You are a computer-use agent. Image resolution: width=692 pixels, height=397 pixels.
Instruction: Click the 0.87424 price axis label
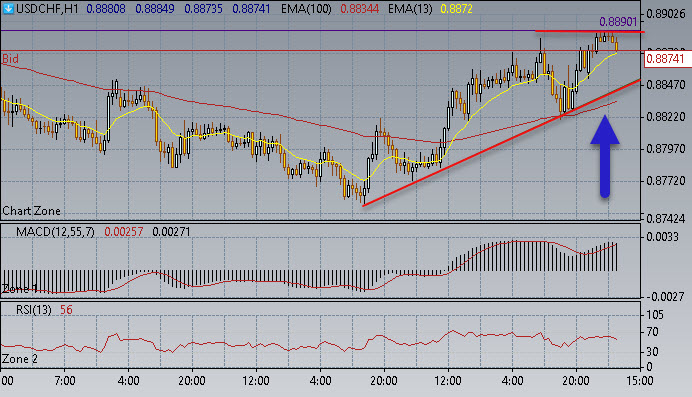click(x=666, y=218)
